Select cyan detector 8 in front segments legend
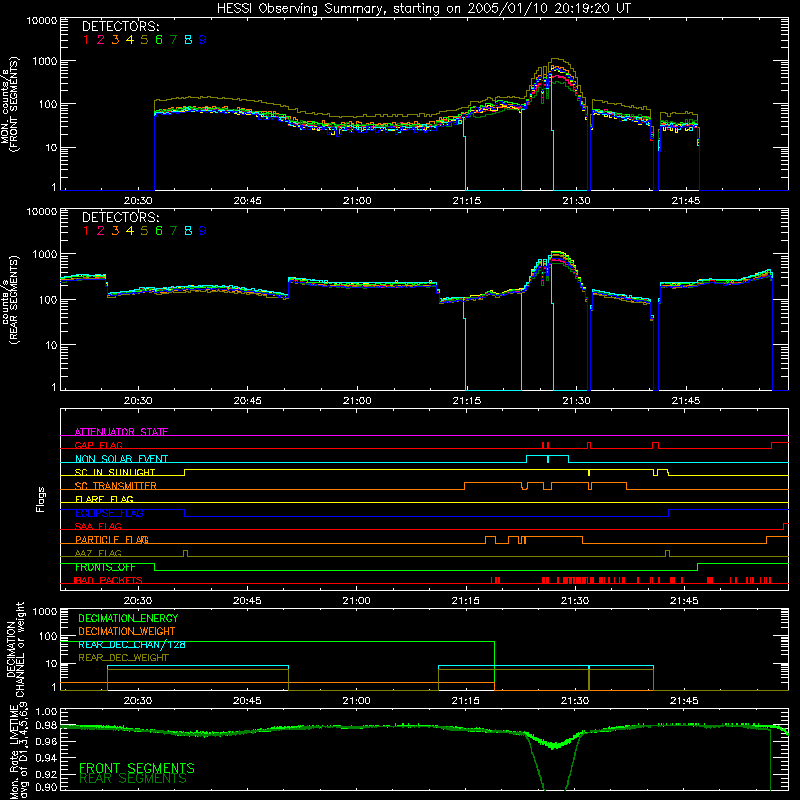Viewport: 800px width, 800px height. coord(188,40)
